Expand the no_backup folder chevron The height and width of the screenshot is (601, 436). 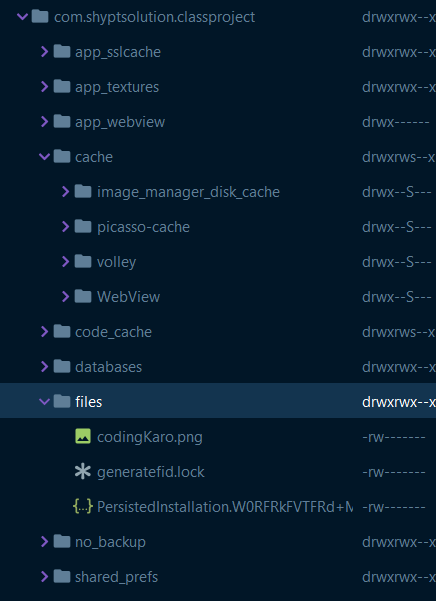click(44, 542)
